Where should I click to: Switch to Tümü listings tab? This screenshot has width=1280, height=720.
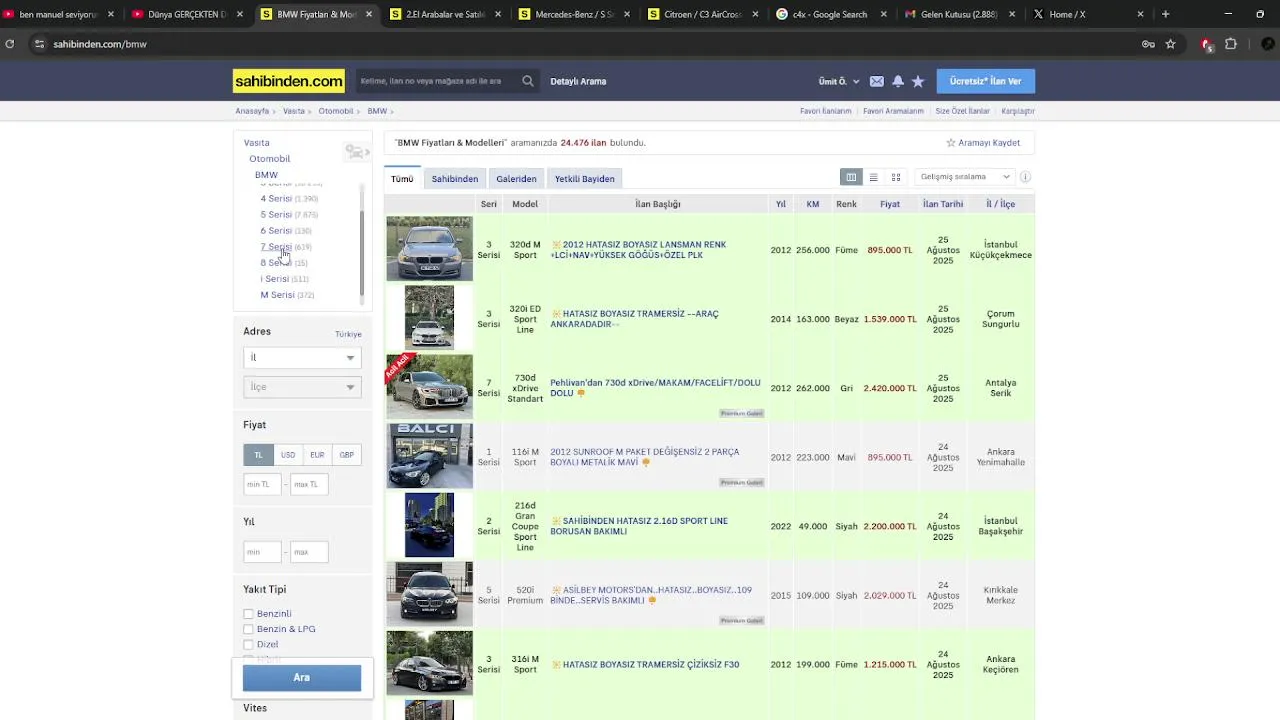pos(402,179)
